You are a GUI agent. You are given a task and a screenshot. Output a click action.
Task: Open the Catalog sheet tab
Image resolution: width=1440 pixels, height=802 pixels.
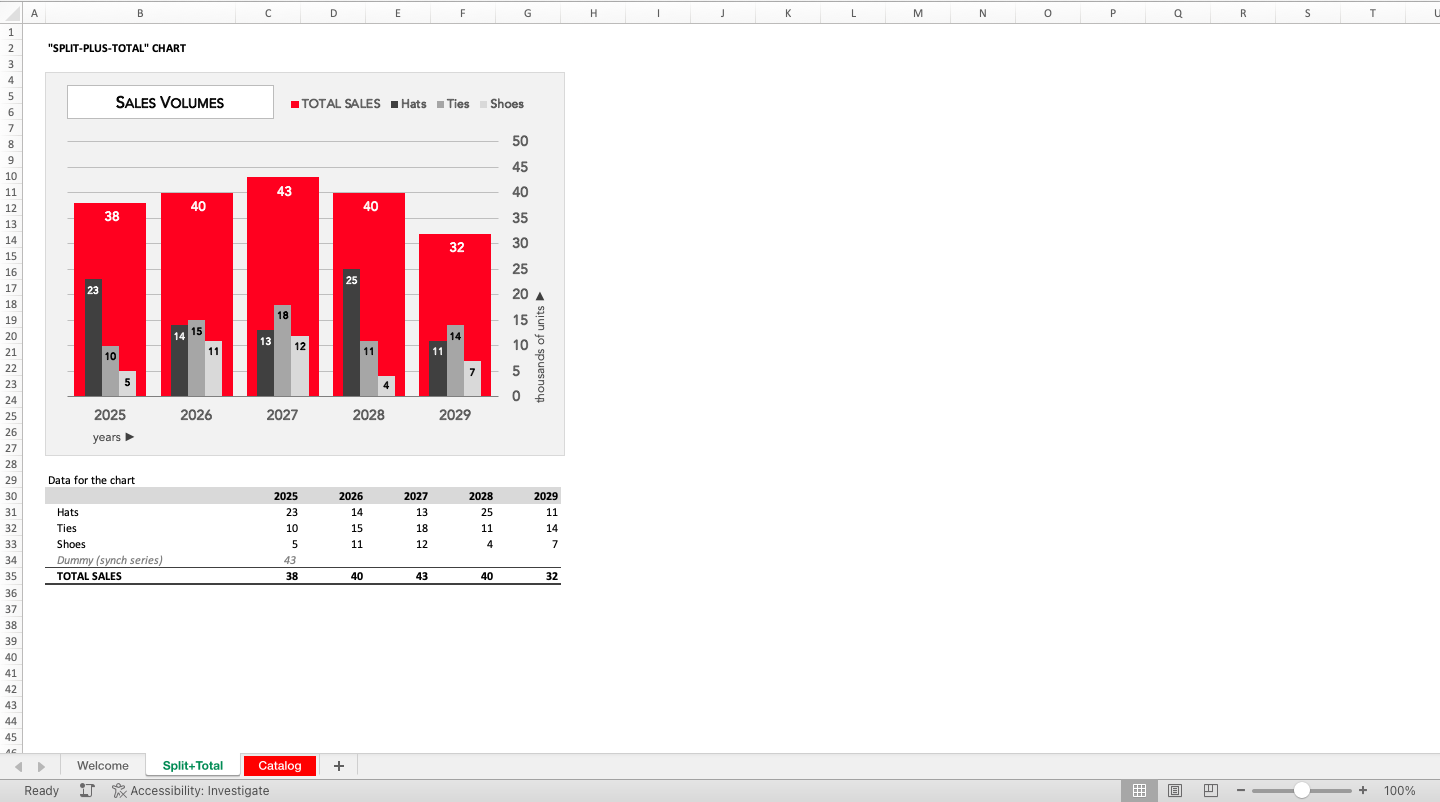[x=279, y=765]
